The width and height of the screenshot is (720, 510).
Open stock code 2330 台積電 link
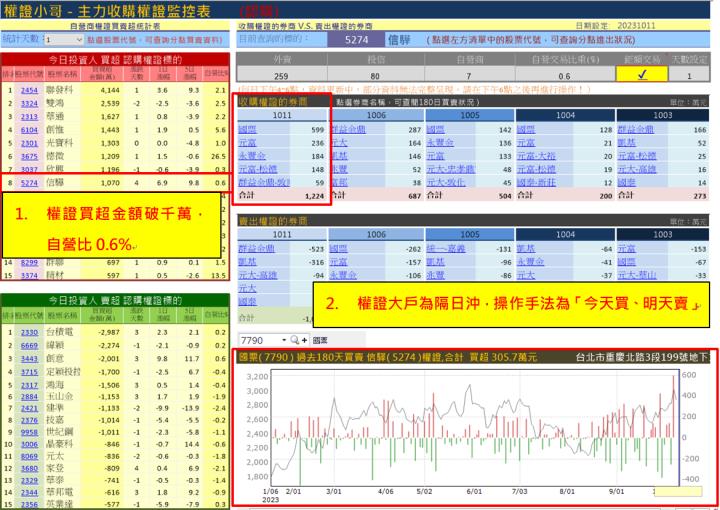click(x=29, y=332)
